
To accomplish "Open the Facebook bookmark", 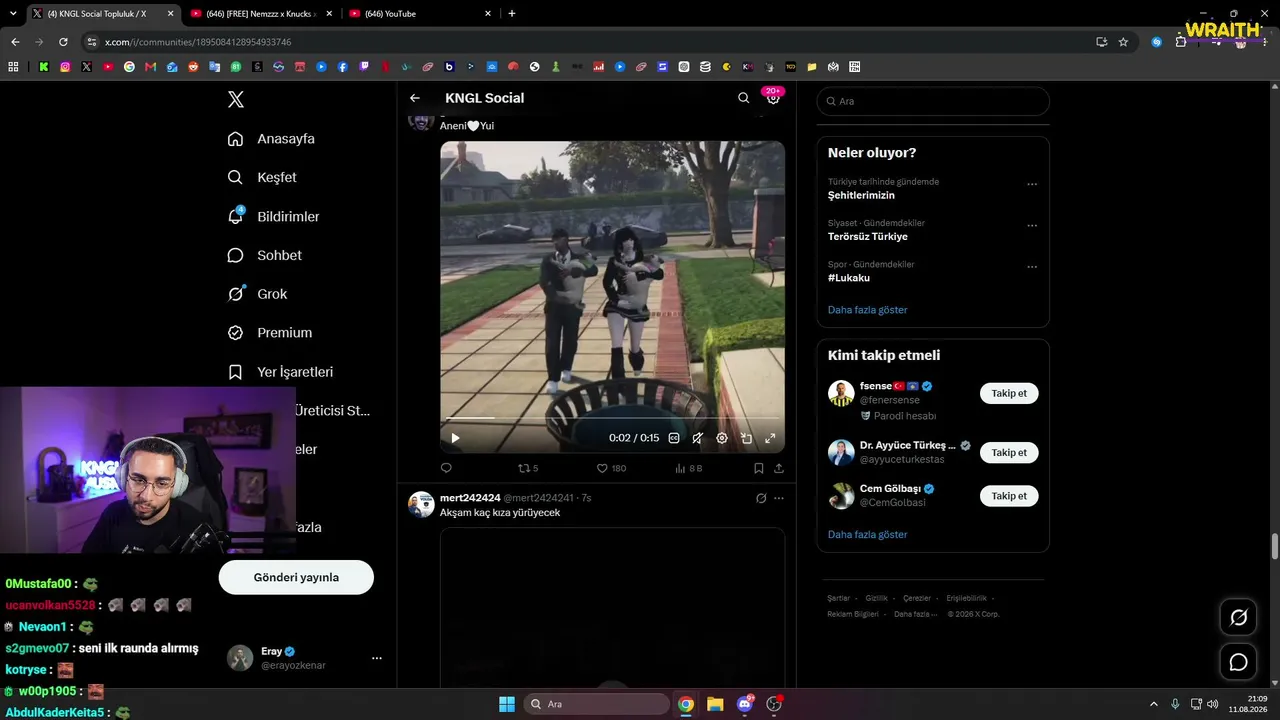I will 343,67.
